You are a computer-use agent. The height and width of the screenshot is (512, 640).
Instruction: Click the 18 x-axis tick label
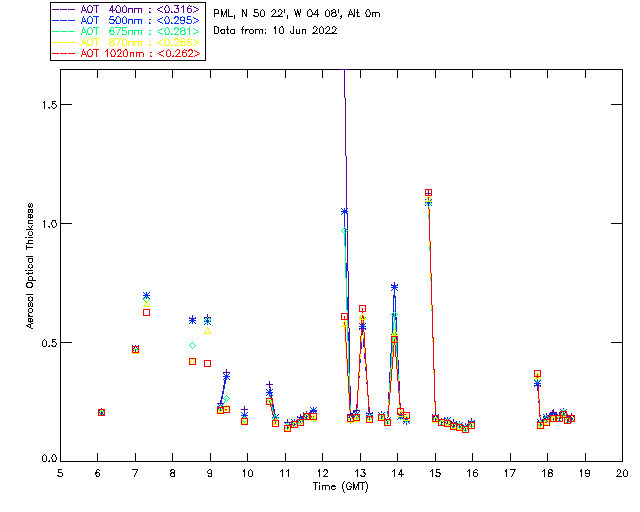coord(547,473)
